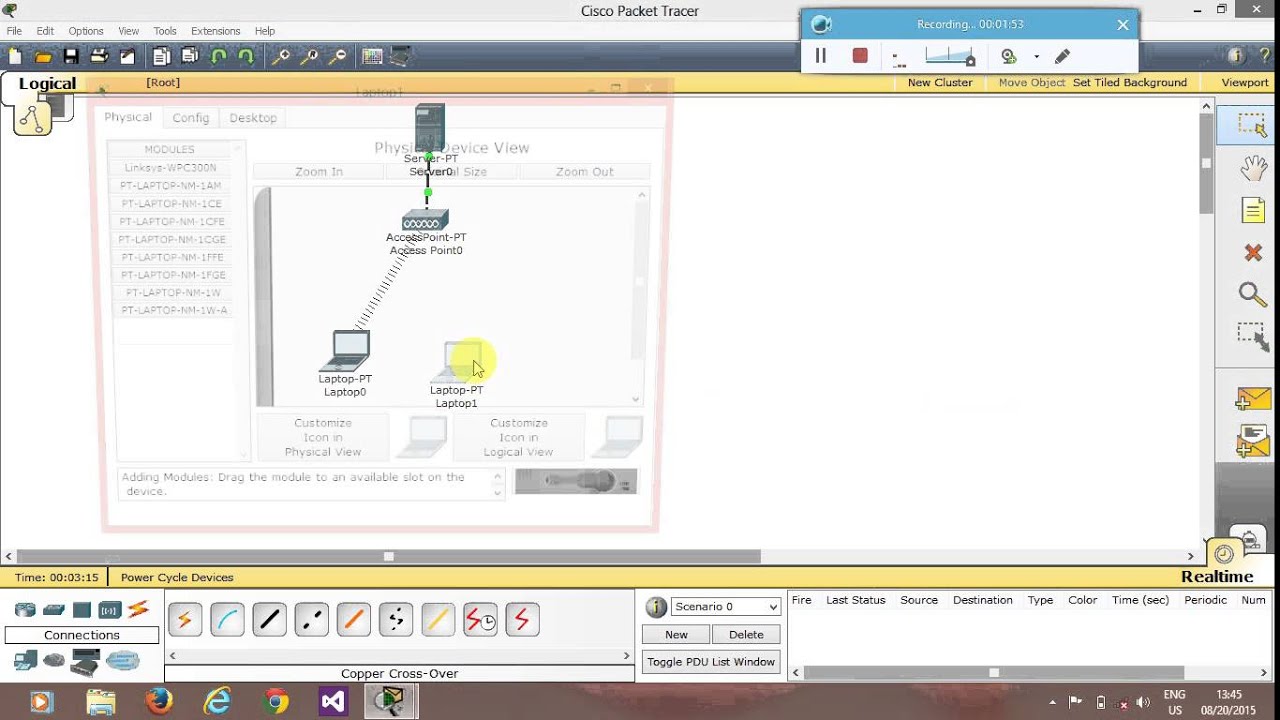Pick the Select tool in right sidebar
Image resolution: width=1280 pixels, height=720 pixels.
pyautogui.click(x=1252, y=124)
